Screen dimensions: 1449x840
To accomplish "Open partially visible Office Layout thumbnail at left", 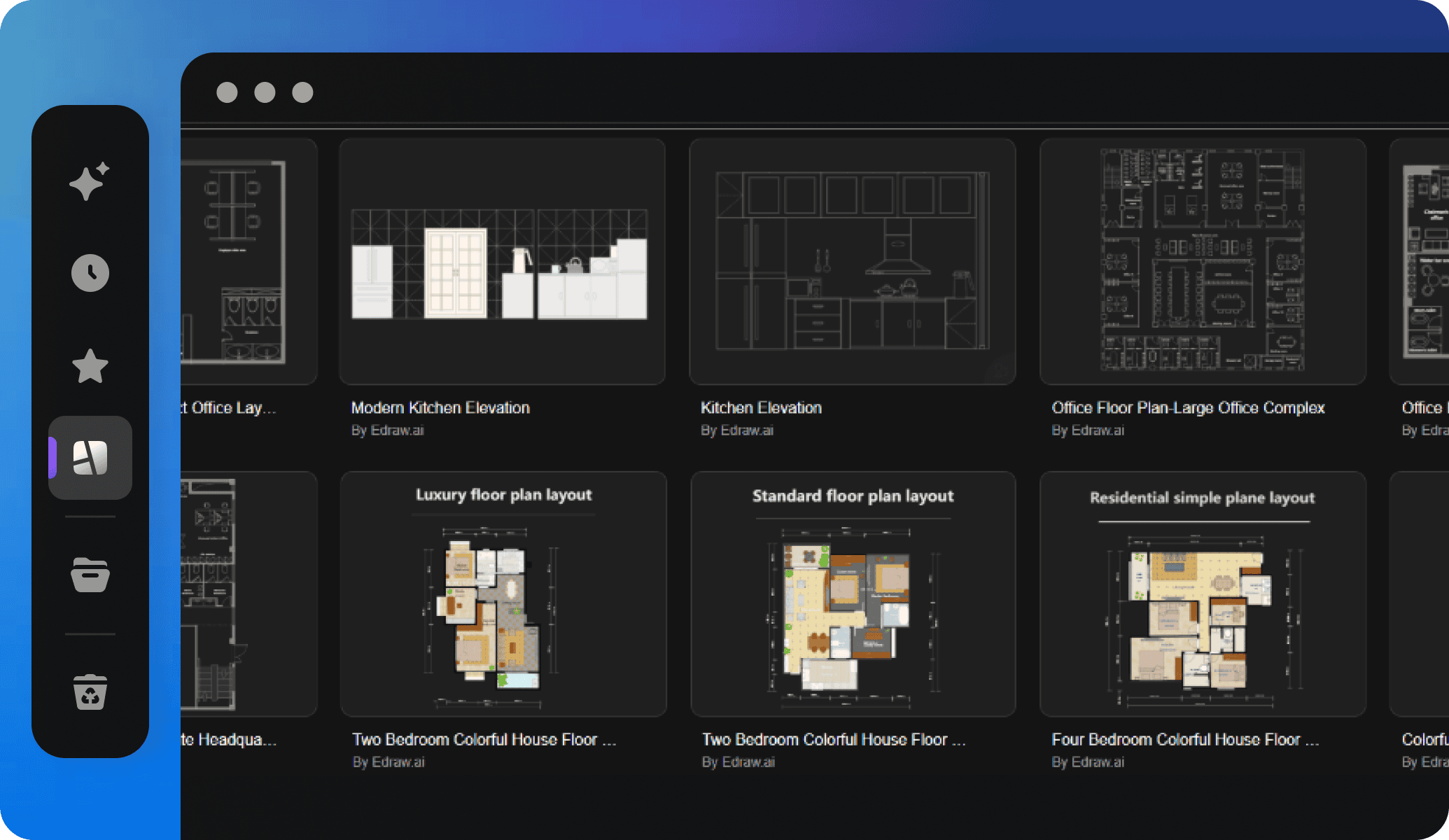I will 248,261.
